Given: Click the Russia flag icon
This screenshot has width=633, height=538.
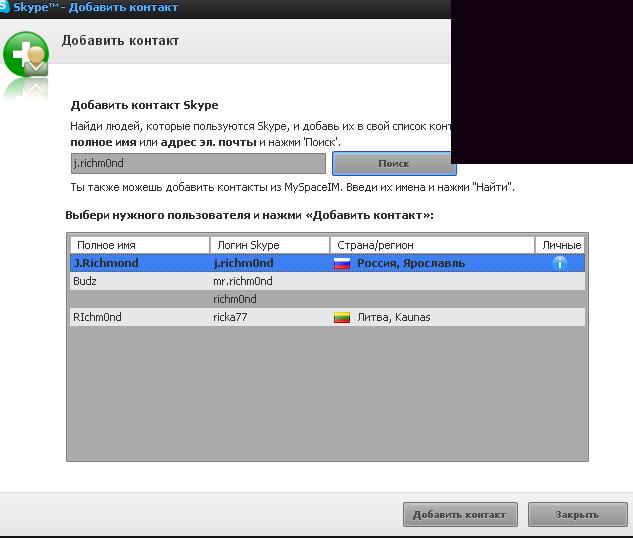Looking at the screenshot, I should 342,264.
